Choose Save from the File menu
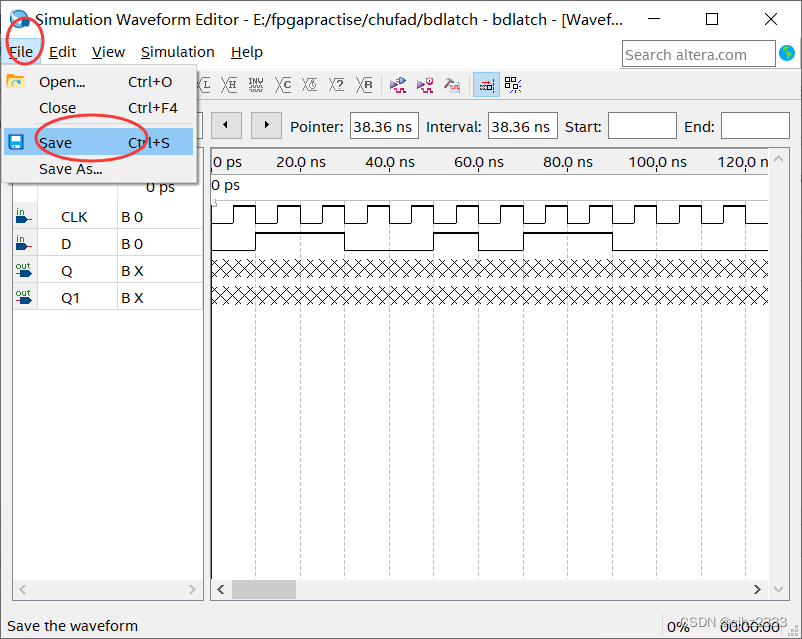 [99, 142]
